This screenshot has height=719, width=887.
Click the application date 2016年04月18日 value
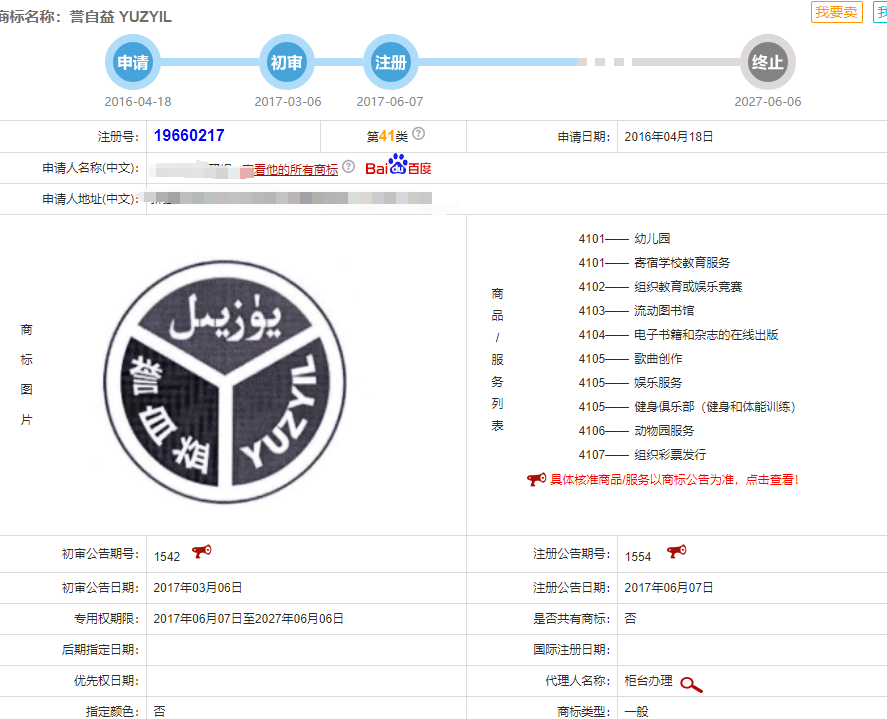(x=669, y=136)
